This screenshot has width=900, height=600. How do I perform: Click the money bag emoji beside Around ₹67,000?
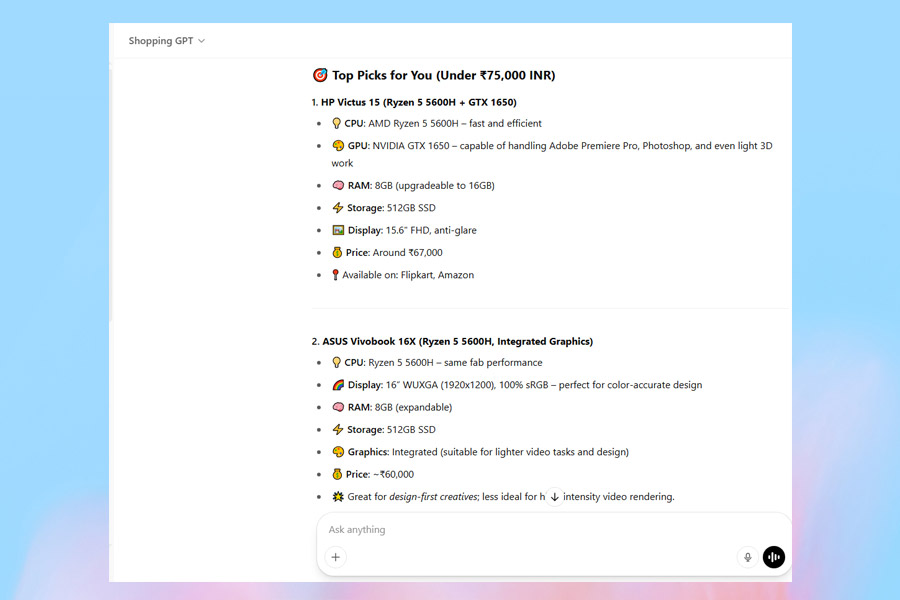coord(338,253)
